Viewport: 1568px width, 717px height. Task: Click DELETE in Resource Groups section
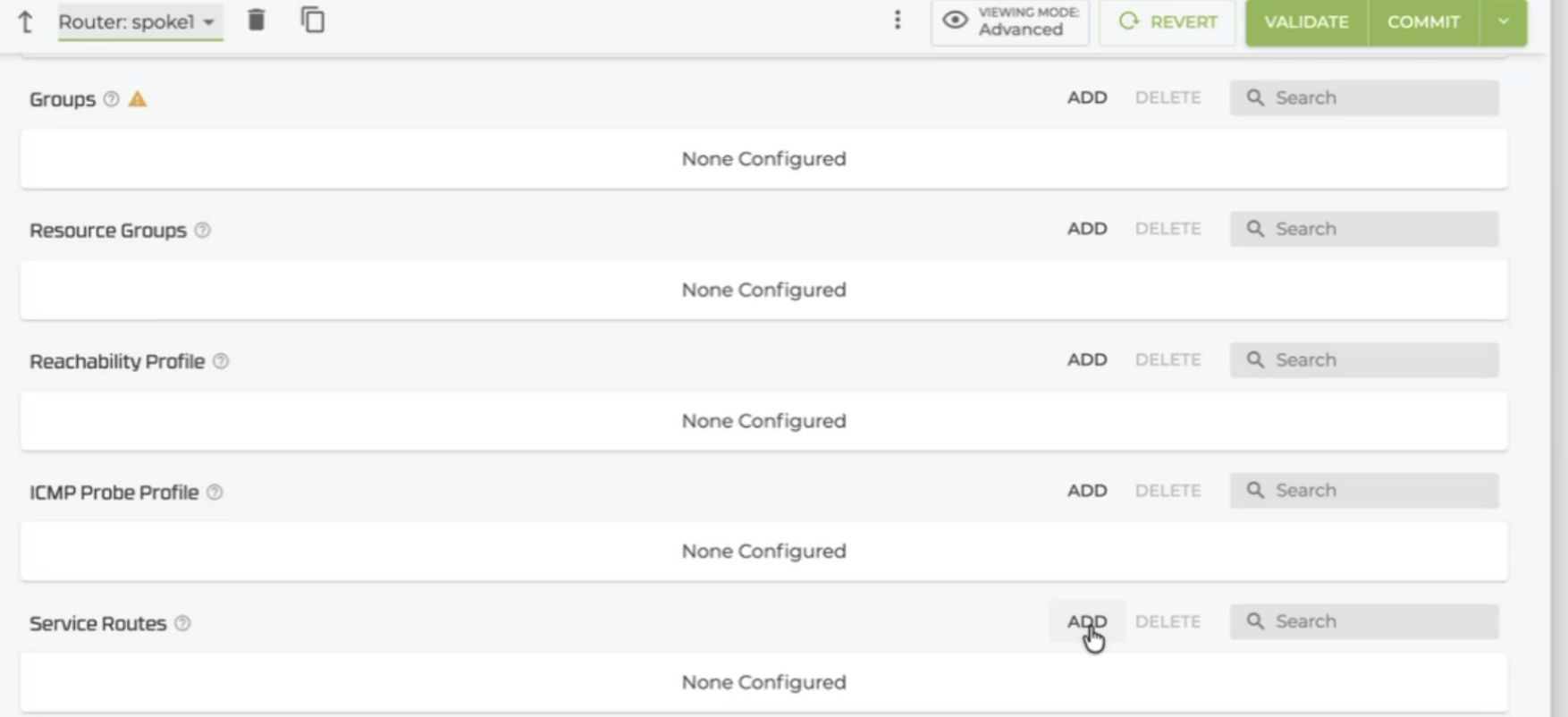[x=1168, y=229]
